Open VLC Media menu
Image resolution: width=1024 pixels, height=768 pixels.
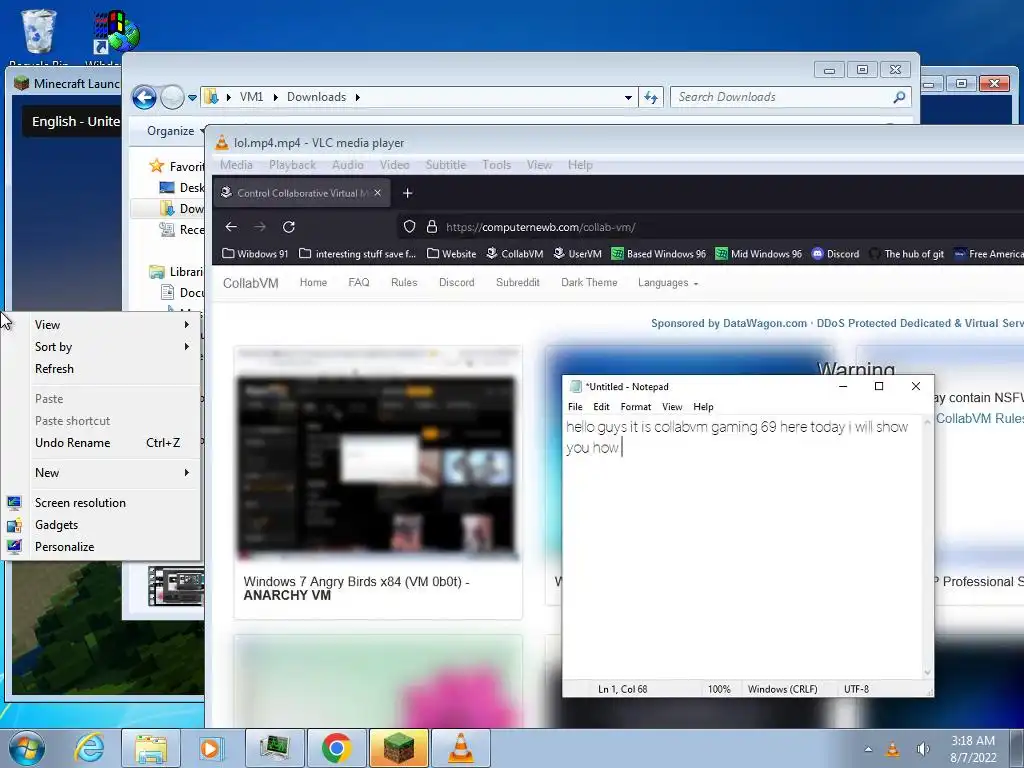click(x=236, y=165)
